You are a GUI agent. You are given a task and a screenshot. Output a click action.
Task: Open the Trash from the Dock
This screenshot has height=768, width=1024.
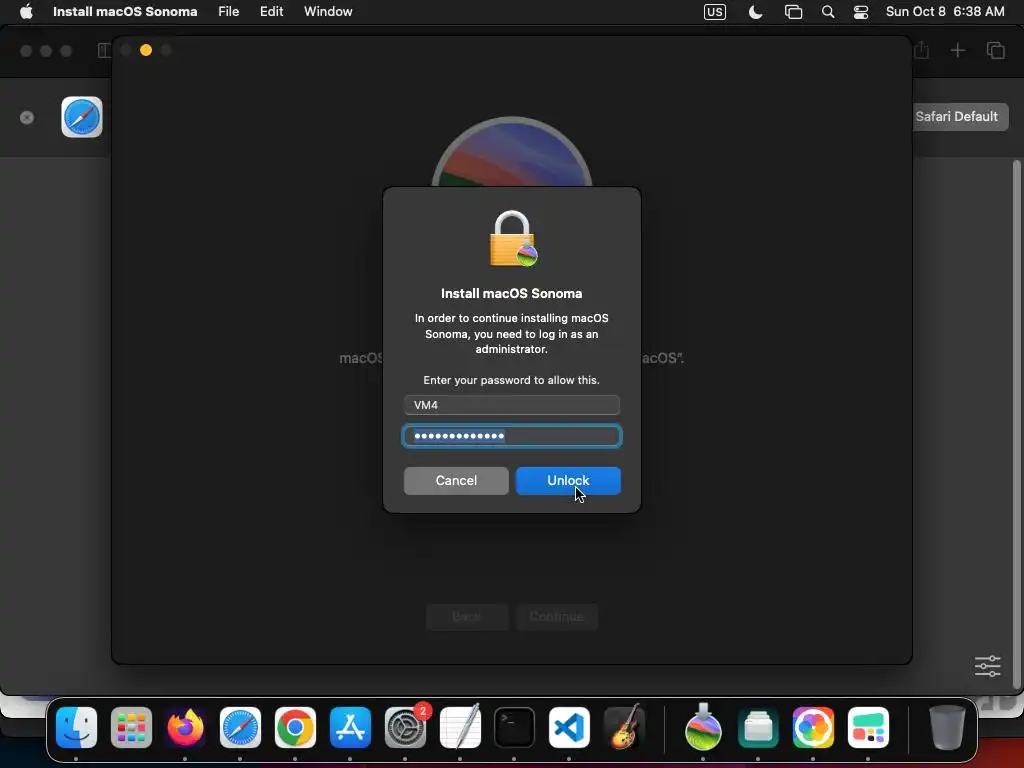(x=947, y=728)
